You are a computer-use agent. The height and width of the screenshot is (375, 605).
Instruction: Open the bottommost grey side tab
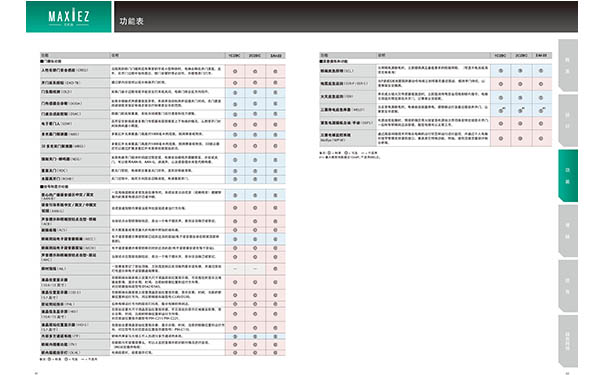pyautogui.click(x=568, y=341)
